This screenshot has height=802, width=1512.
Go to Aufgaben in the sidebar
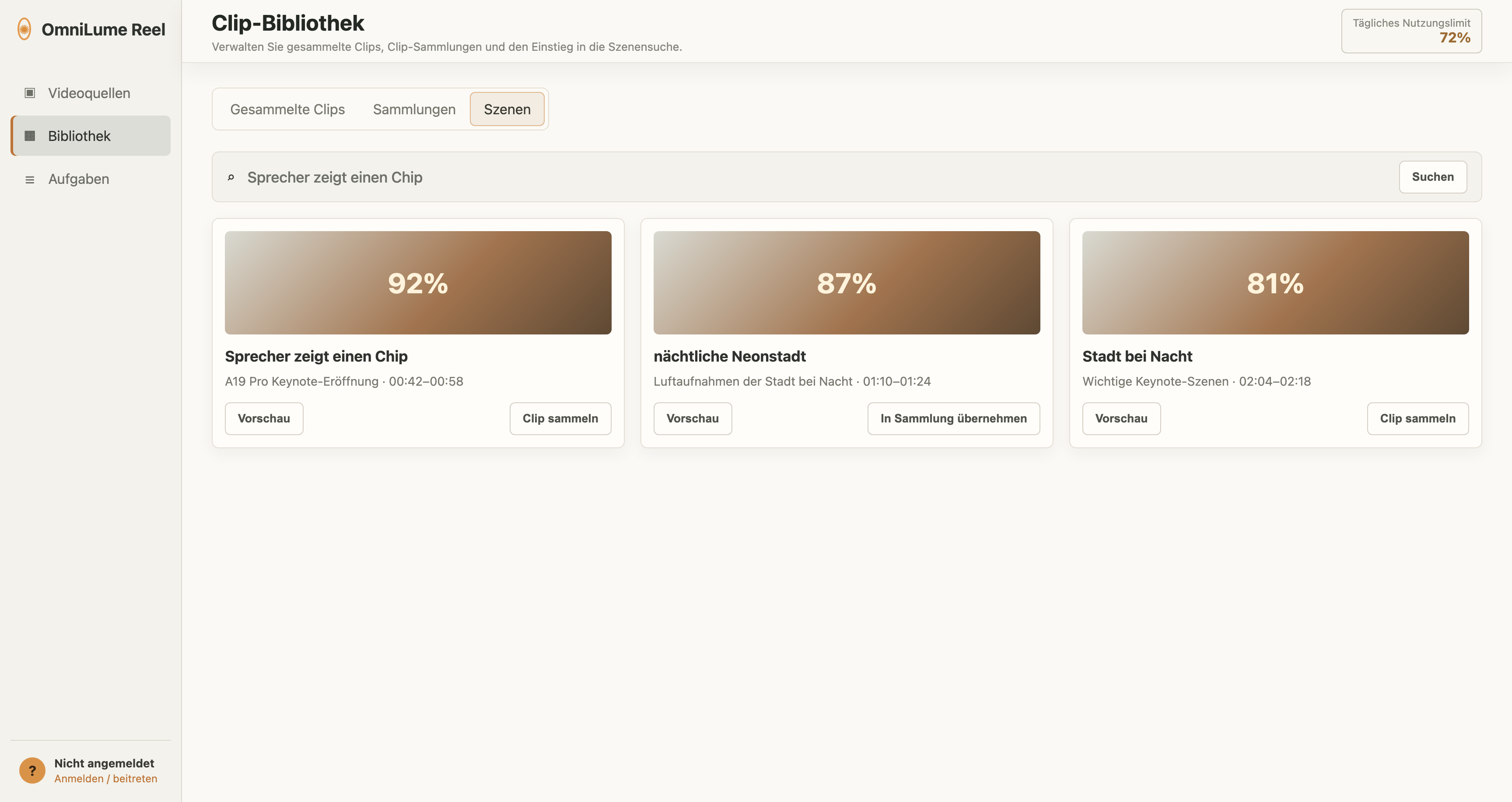tap(91, 179)
